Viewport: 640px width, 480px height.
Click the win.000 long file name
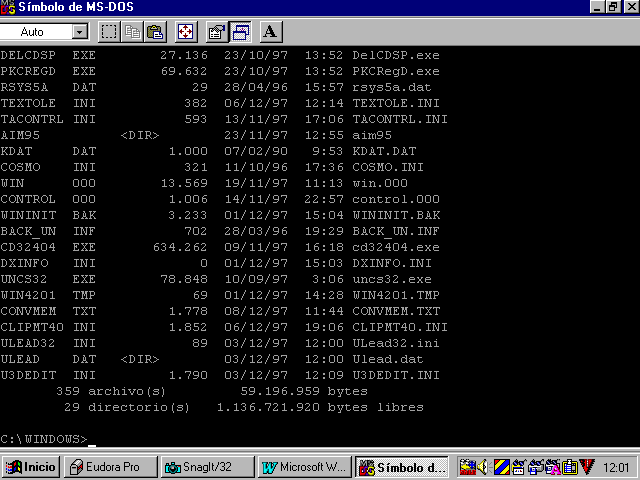click(x=380, y=183)
